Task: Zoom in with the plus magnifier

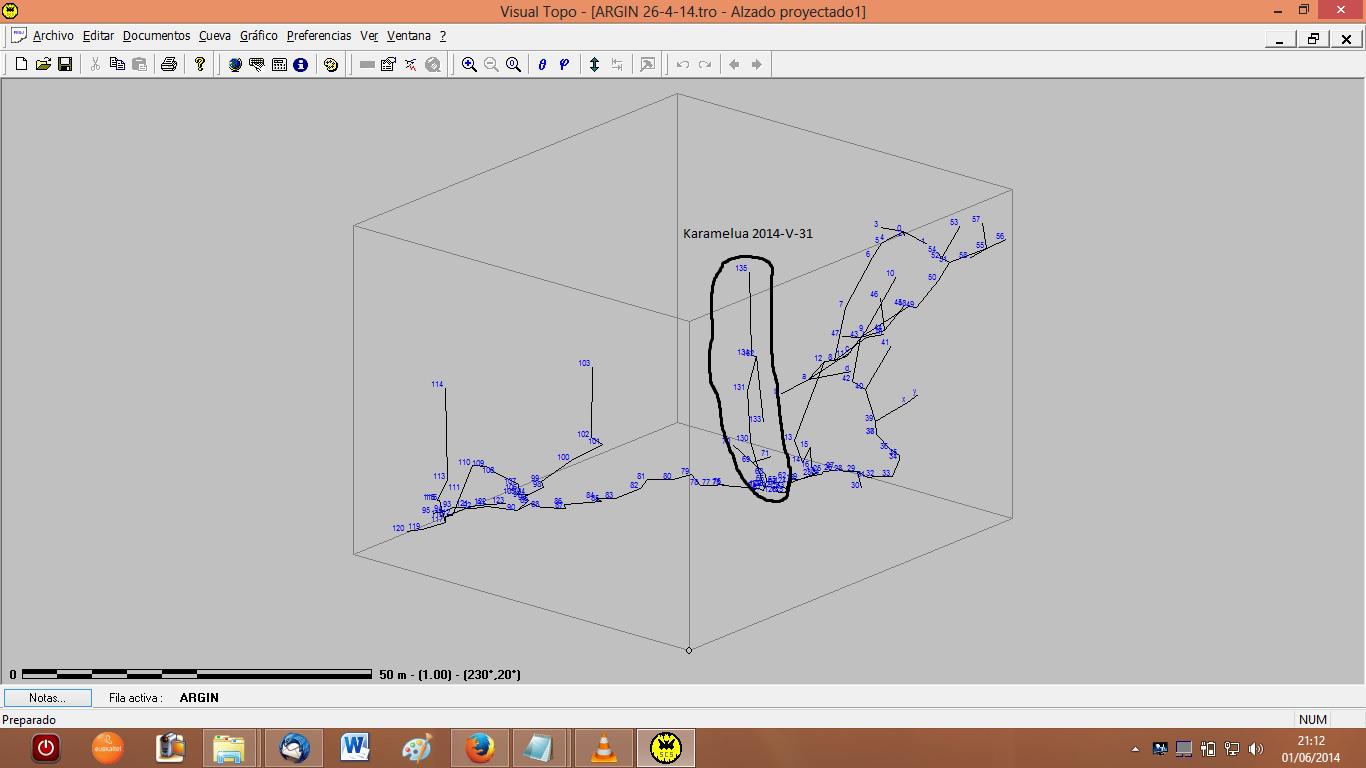Action: [469, 64]
